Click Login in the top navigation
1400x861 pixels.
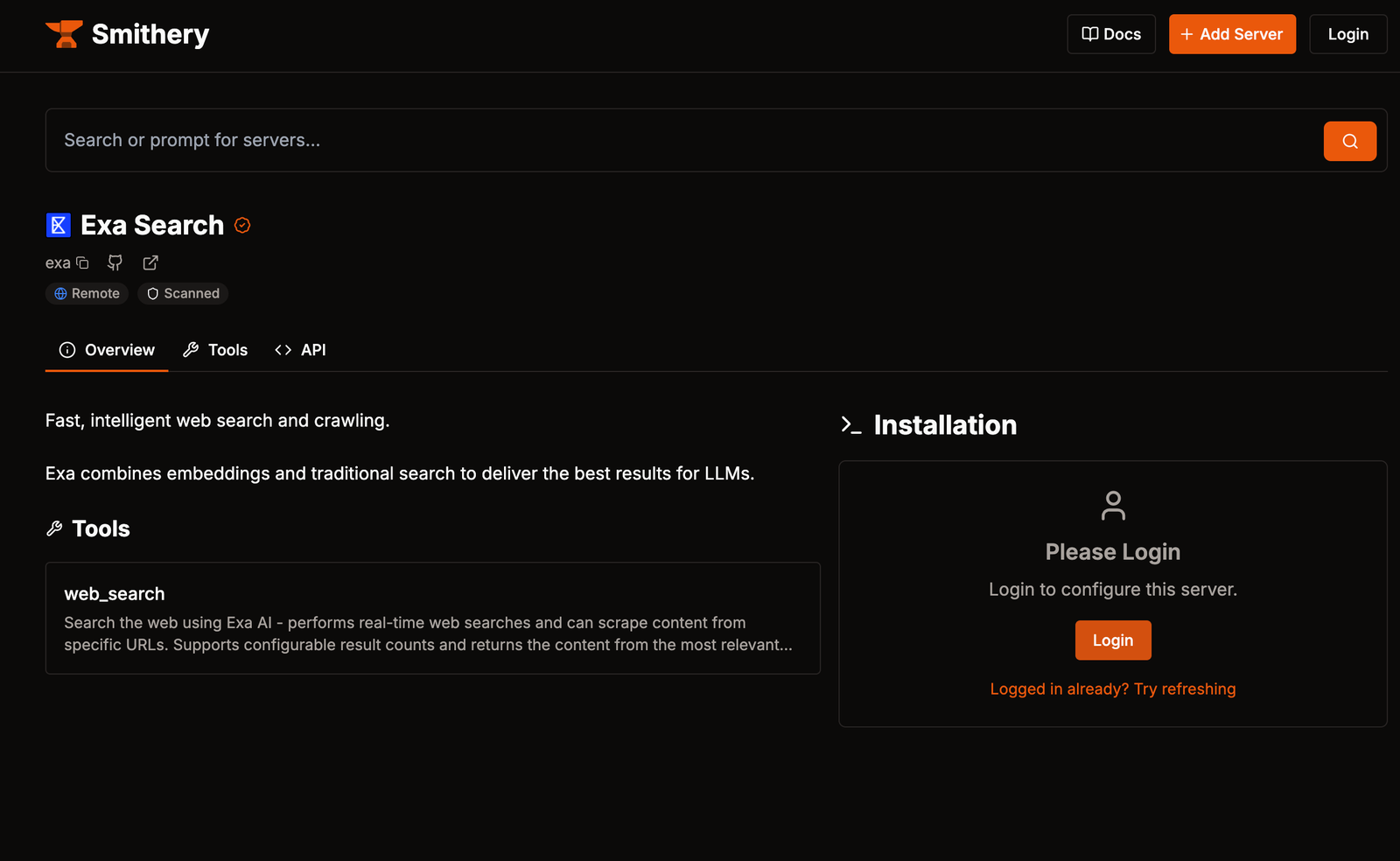point(1347,34)
